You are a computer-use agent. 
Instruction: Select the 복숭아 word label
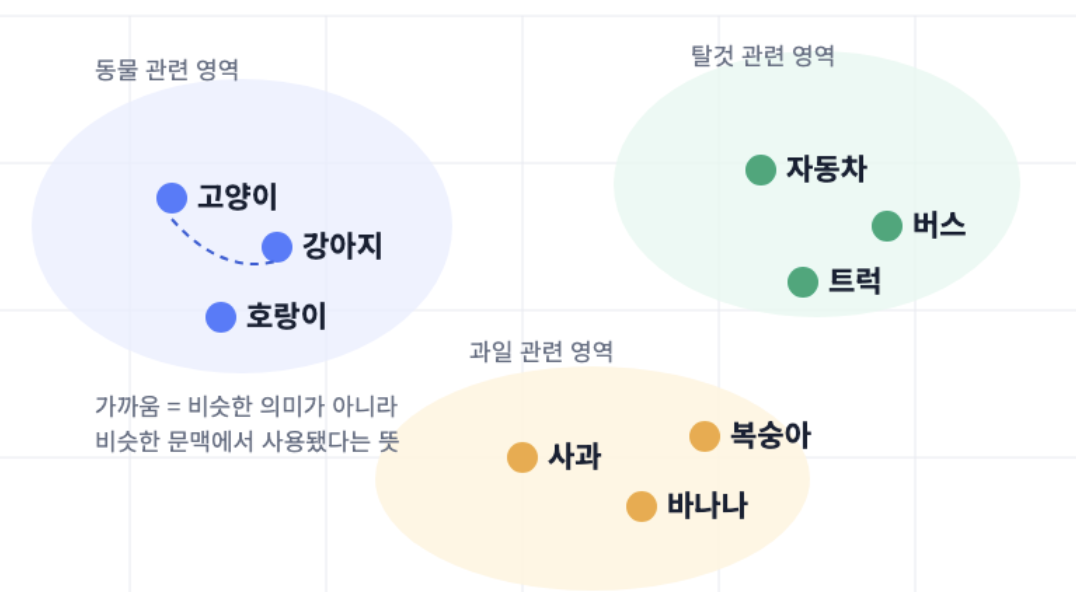point(771,436)
